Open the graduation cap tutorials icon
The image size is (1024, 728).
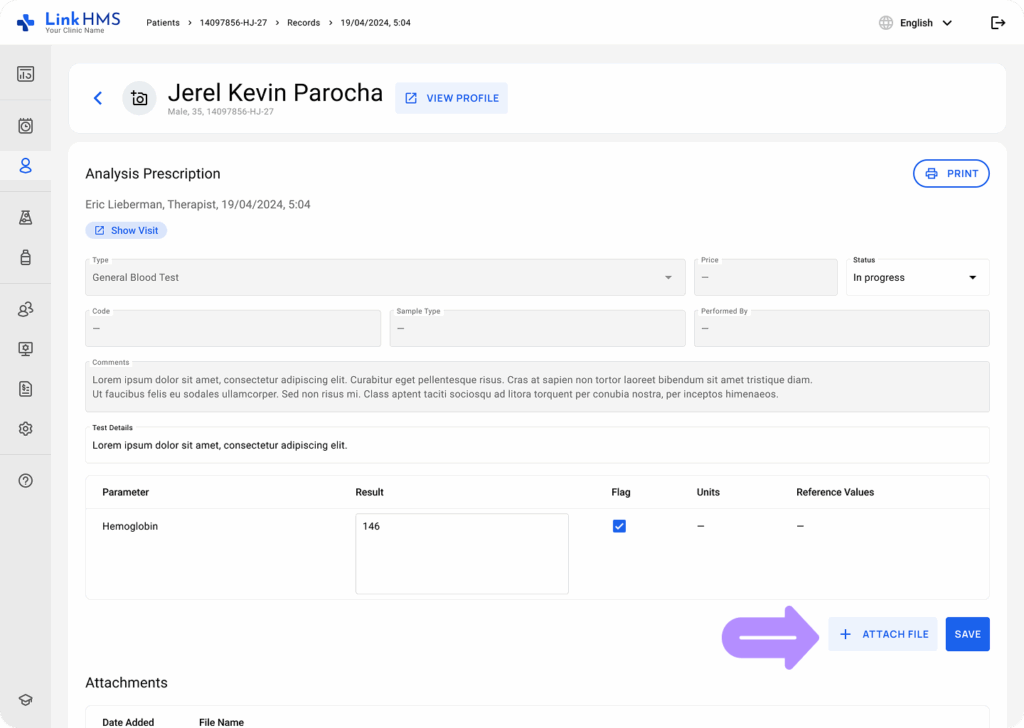click(x=25, y=700)
